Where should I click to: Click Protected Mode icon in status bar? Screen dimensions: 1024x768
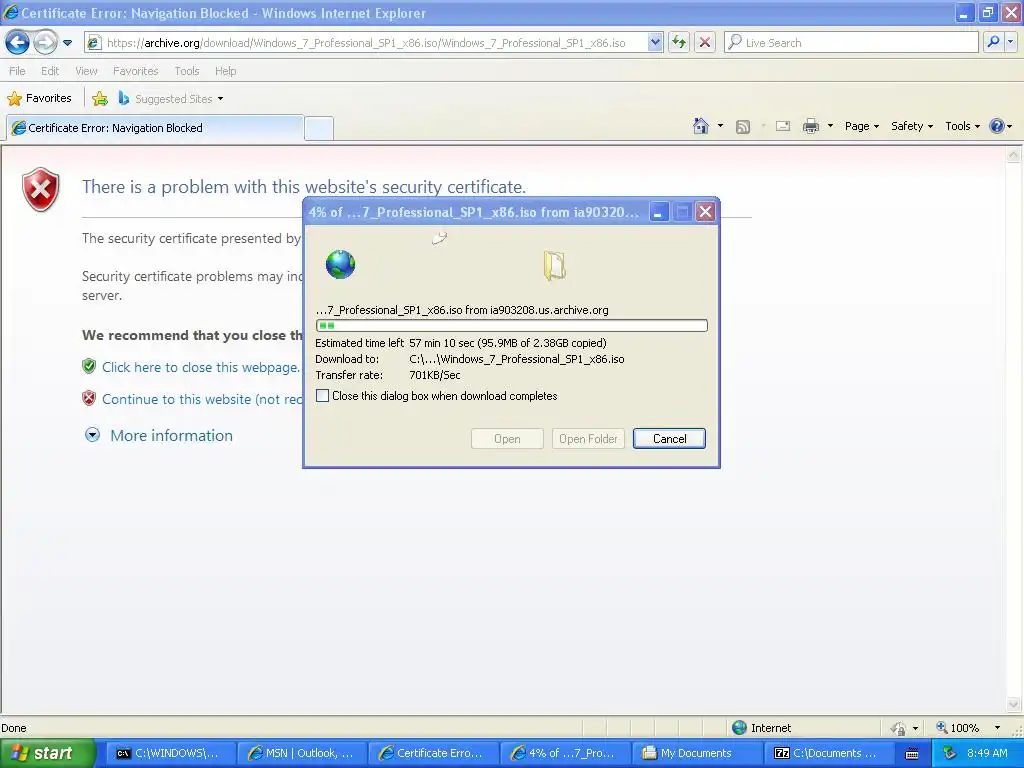pyautogui.click(x=899, y=728)
